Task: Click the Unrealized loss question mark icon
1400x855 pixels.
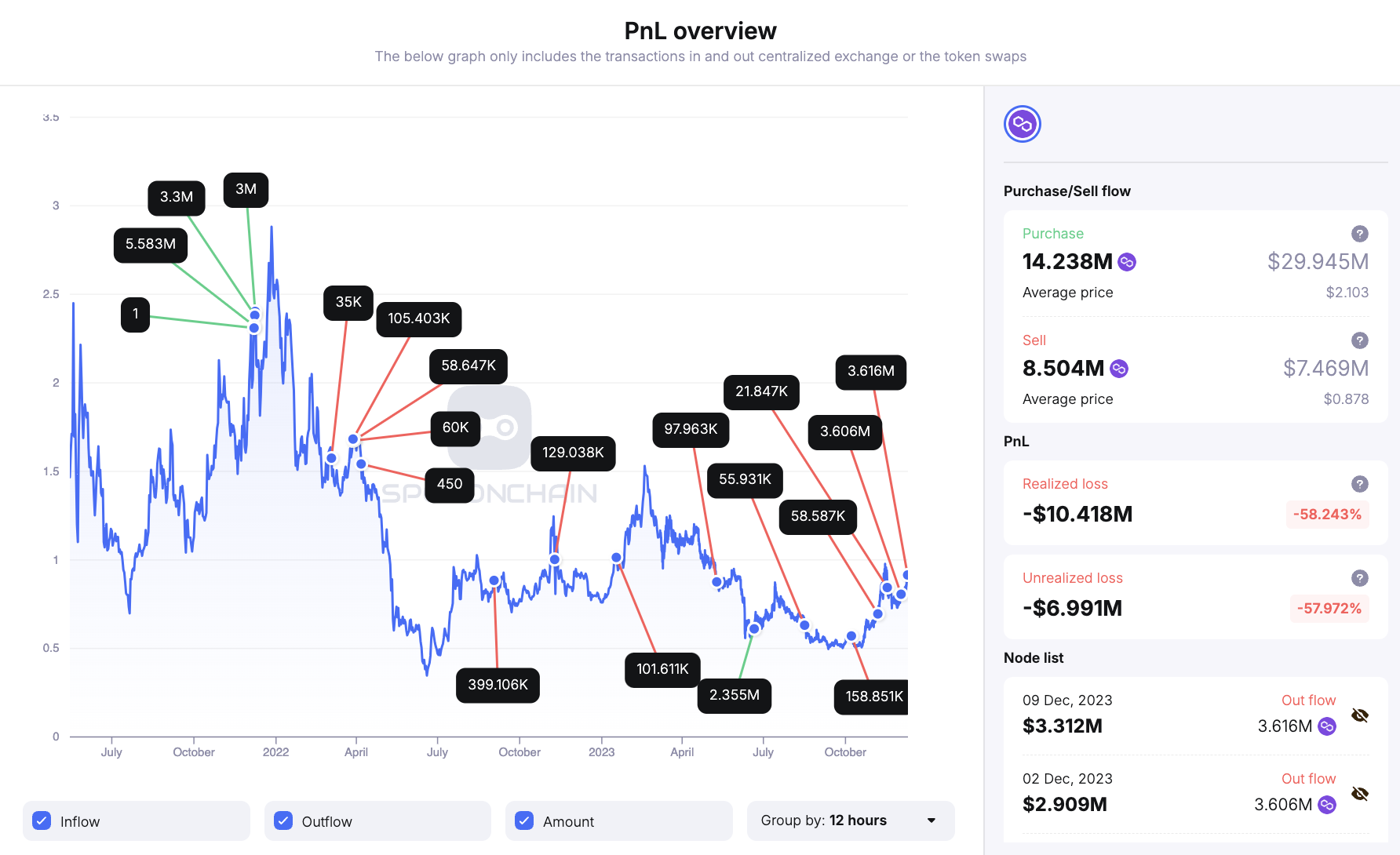Action: pos(1360,578)
